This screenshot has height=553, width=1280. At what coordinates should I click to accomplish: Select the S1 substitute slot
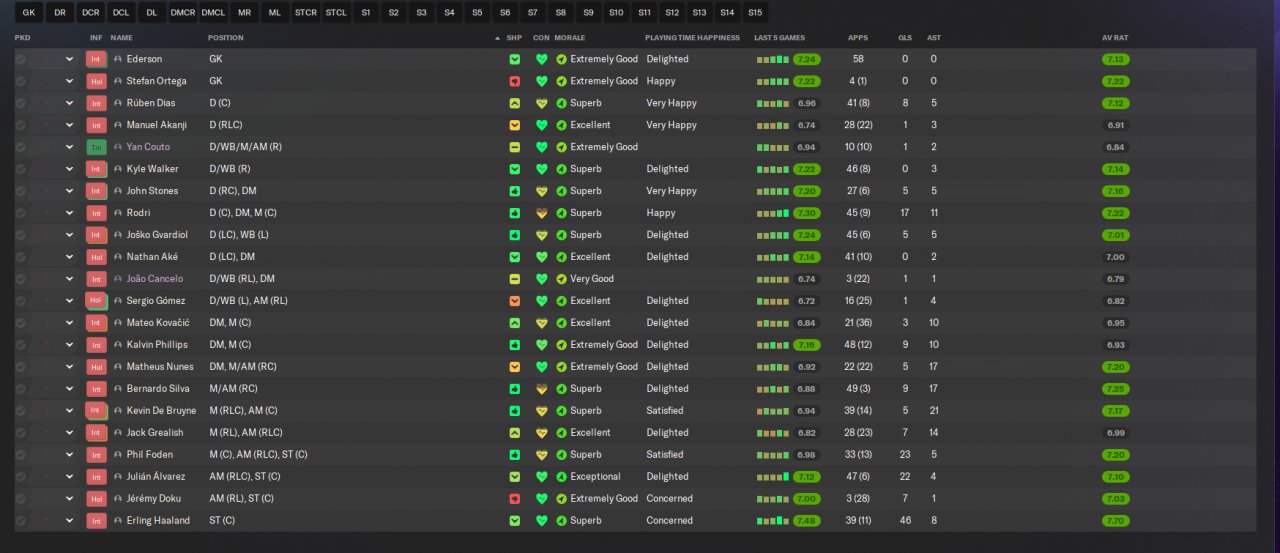click(365, 12)
